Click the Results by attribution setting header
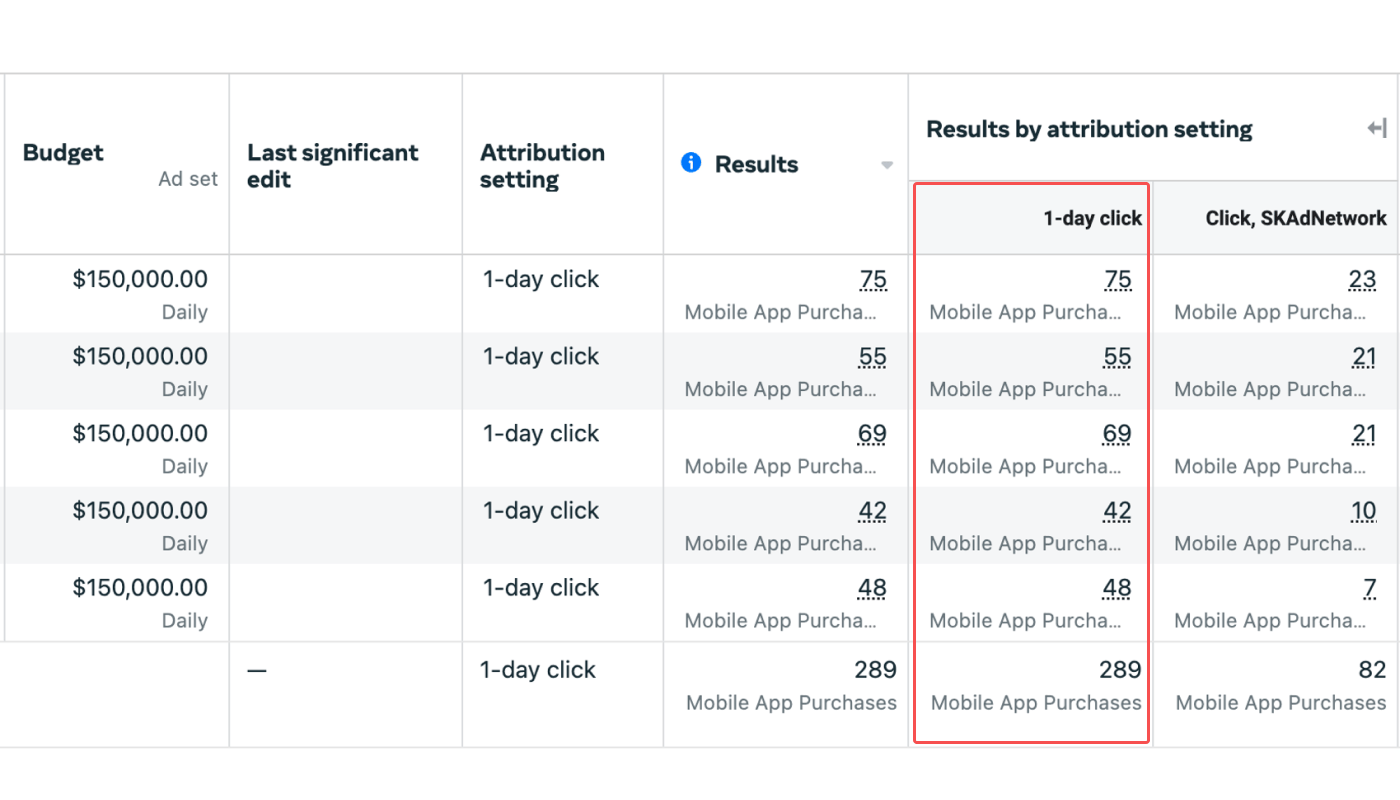The image size is (1400, 800). tap(1089, 129)
